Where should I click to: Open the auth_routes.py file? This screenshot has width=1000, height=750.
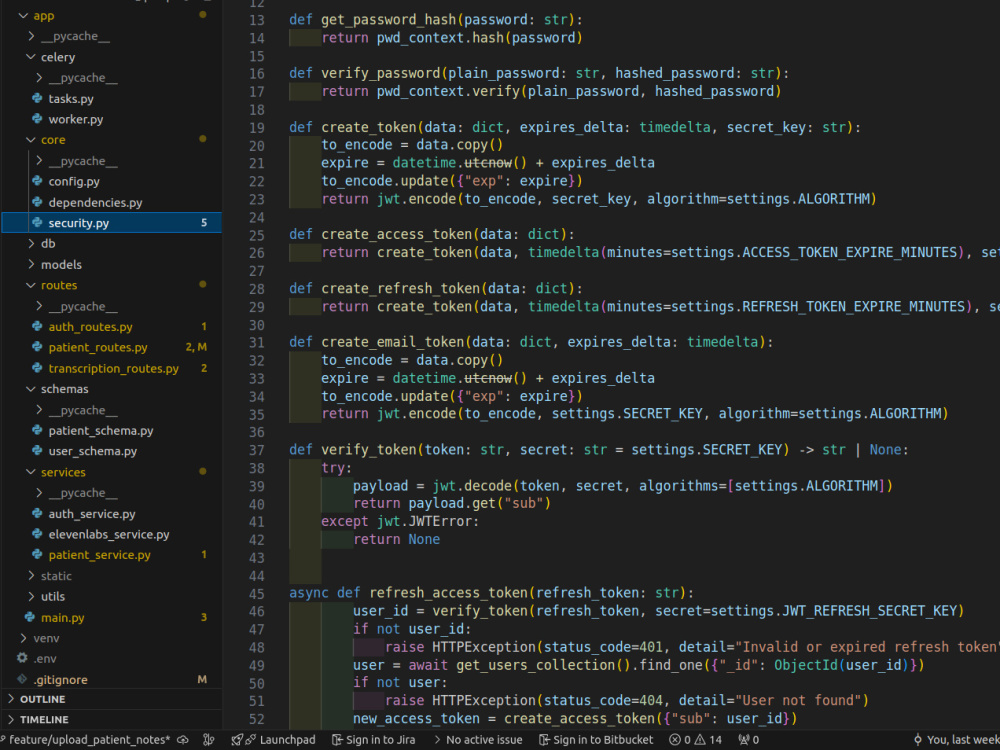[x=91, y=327]
